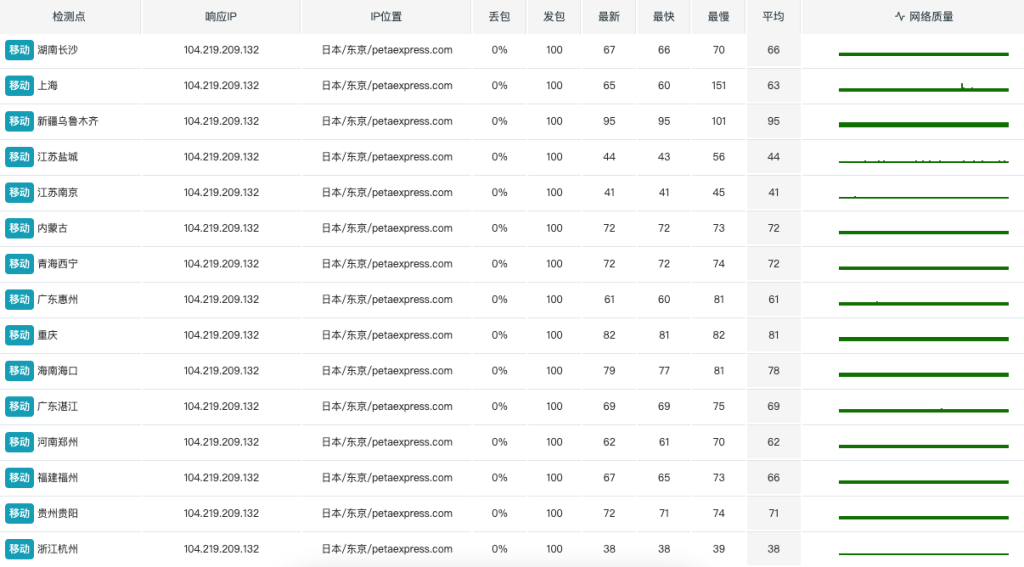Screen dimensions: 1024x567
Task: Sort by the 最新 column header
Action: click(609, 16)
